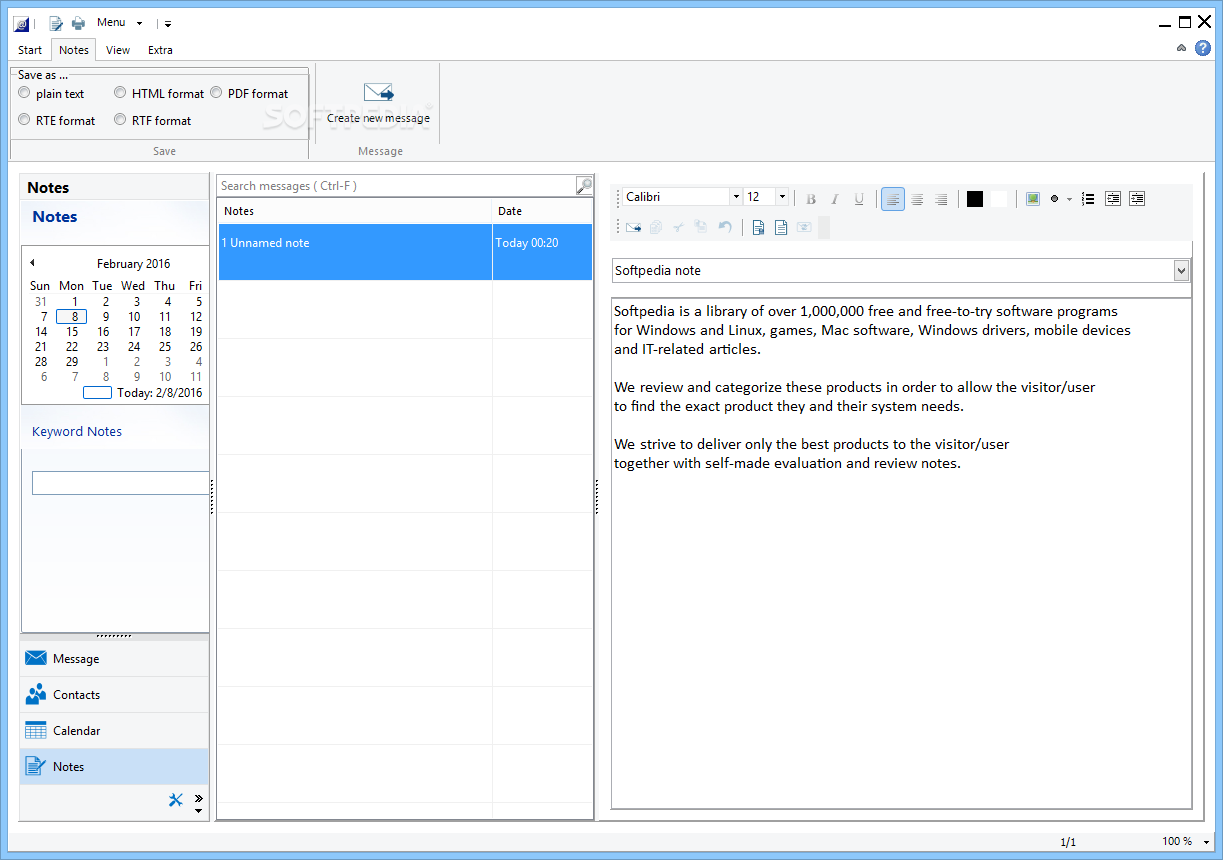Toggle Bold formatting
The image size is (1223, 860).
811,199
